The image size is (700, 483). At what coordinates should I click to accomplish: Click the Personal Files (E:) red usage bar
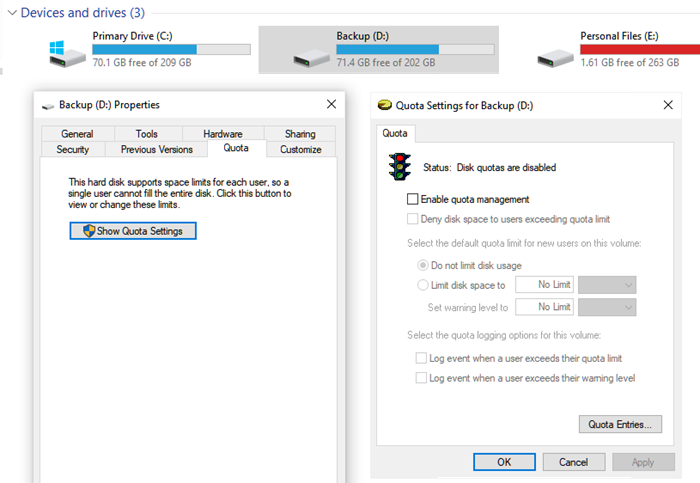coord(640,49)
